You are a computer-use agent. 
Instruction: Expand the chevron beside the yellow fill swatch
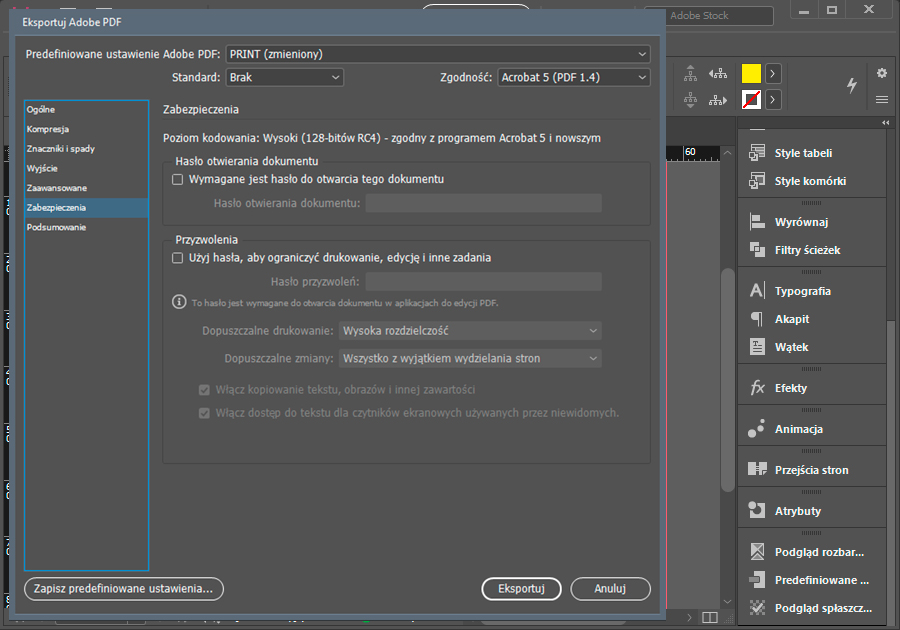[773, 73]
